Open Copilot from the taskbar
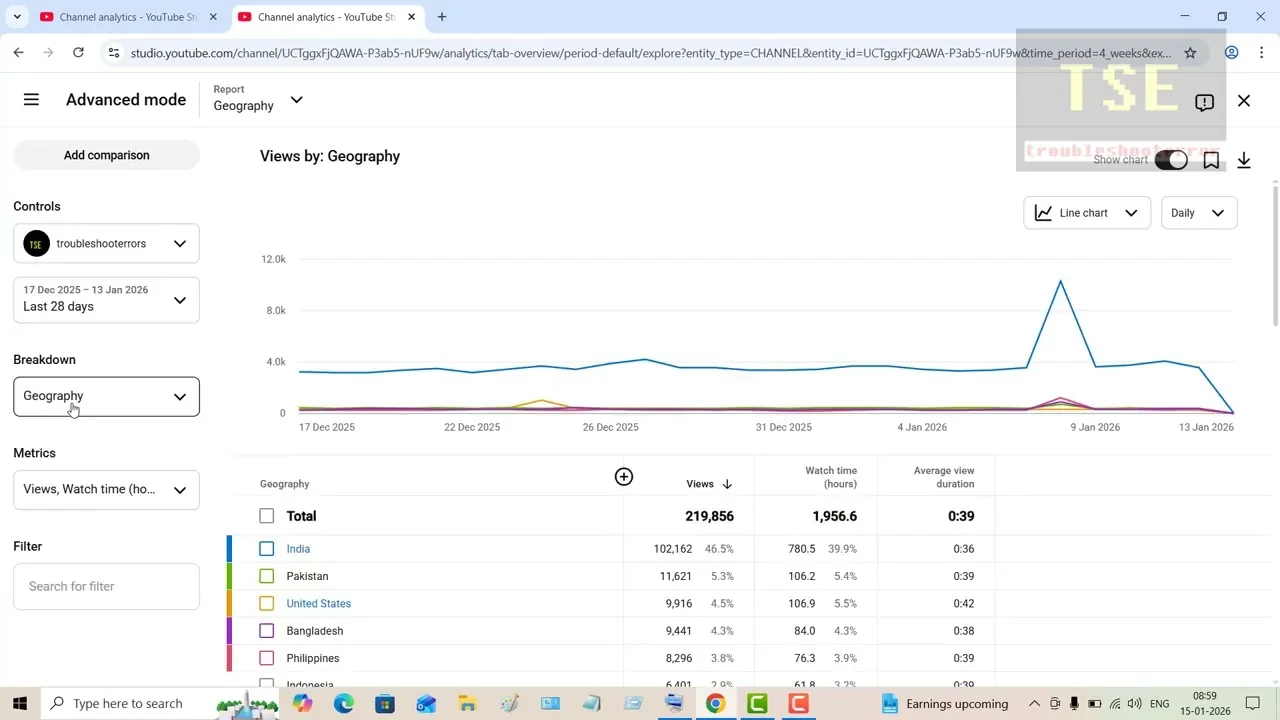1280x720 pixels. point(302,704)
